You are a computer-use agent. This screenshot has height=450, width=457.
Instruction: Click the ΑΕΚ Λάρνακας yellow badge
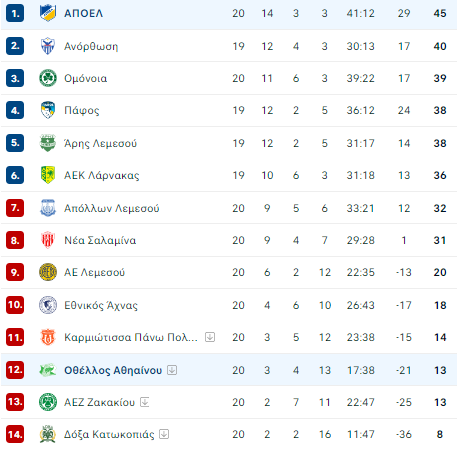click(x=48, y=175)
